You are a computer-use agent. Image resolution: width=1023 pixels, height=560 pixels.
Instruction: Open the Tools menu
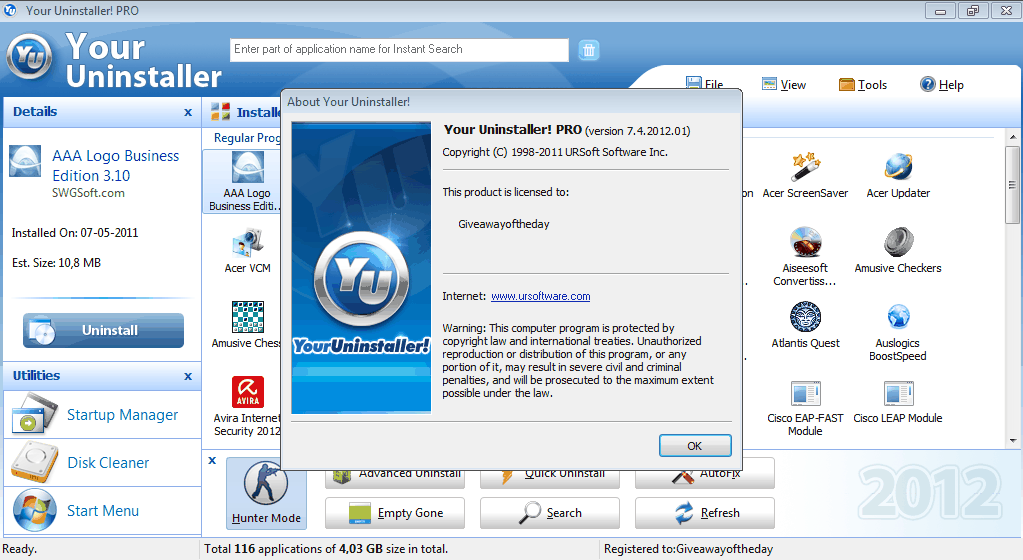[x=863, y=84]
